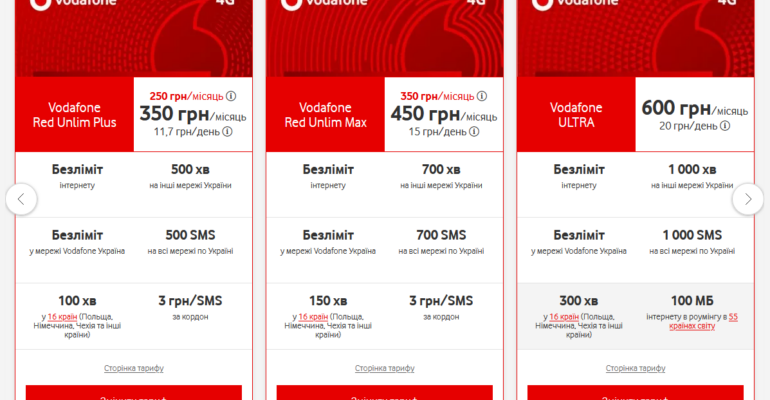
Task: Click the 600 грн/місяць price
Action: coord(695,108)
